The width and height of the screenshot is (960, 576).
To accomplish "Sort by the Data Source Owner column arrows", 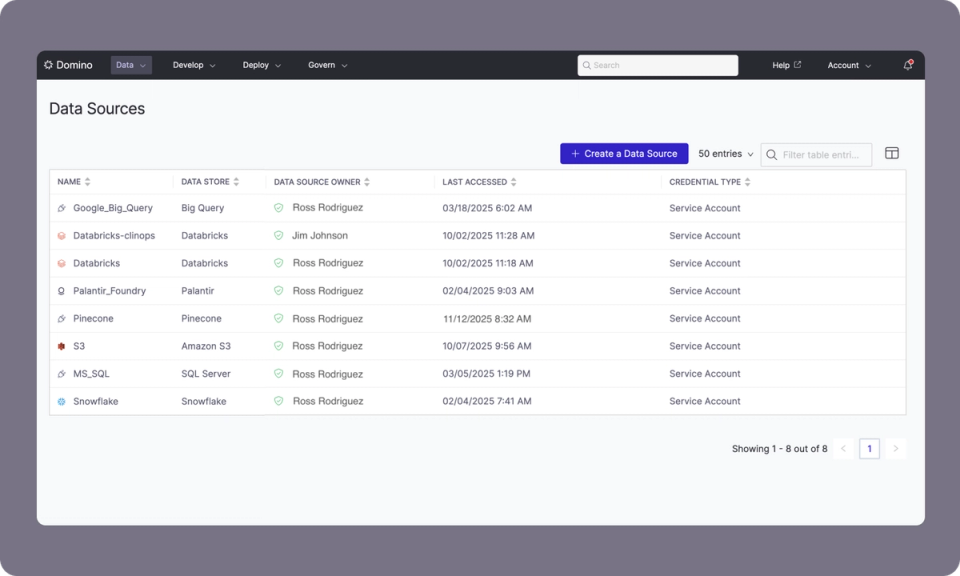I will pos(367,182).
